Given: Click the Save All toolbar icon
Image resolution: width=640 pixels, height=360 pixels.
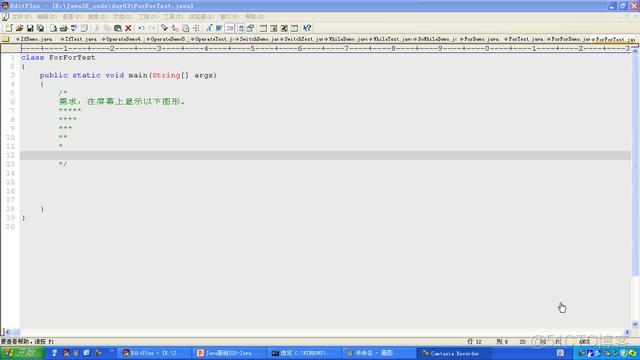Looking at the screenshot, I should tap(40, 28).
